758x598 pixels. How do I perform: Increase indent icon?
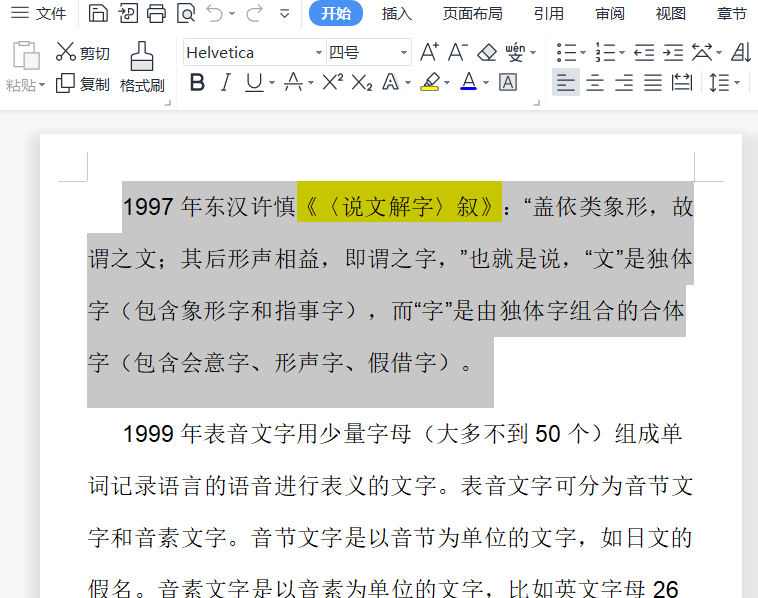pos(673,52)
